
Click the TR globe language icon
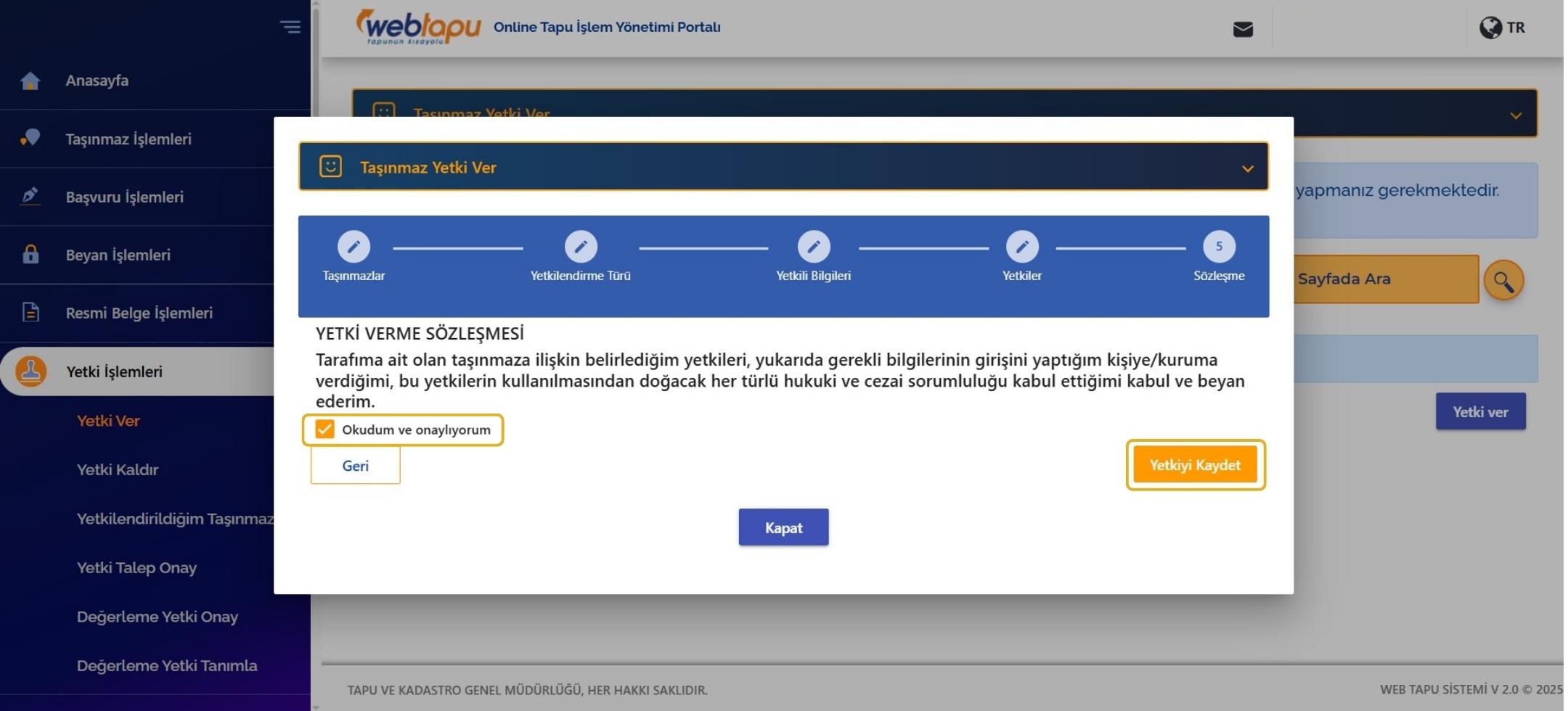[x=1489, y=28]
